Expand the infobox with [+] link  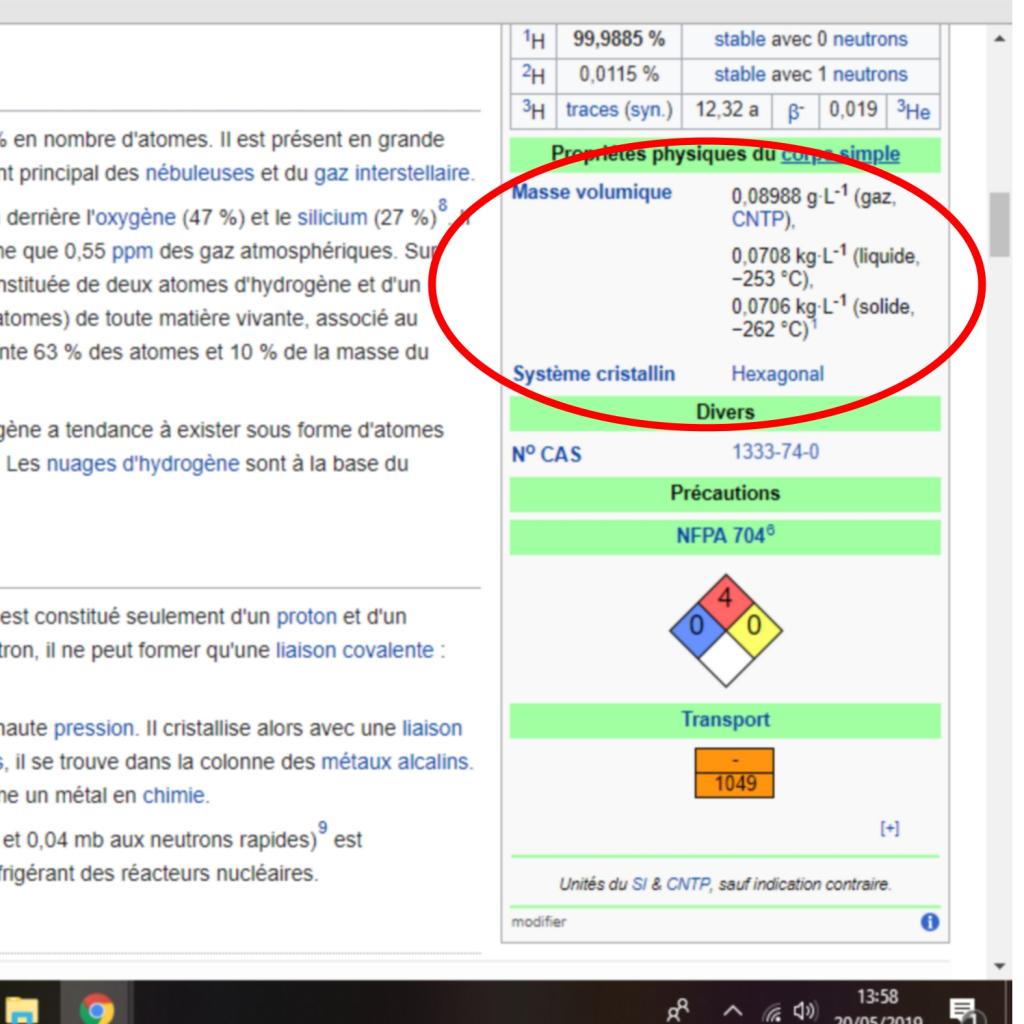[x=889, y=828]
